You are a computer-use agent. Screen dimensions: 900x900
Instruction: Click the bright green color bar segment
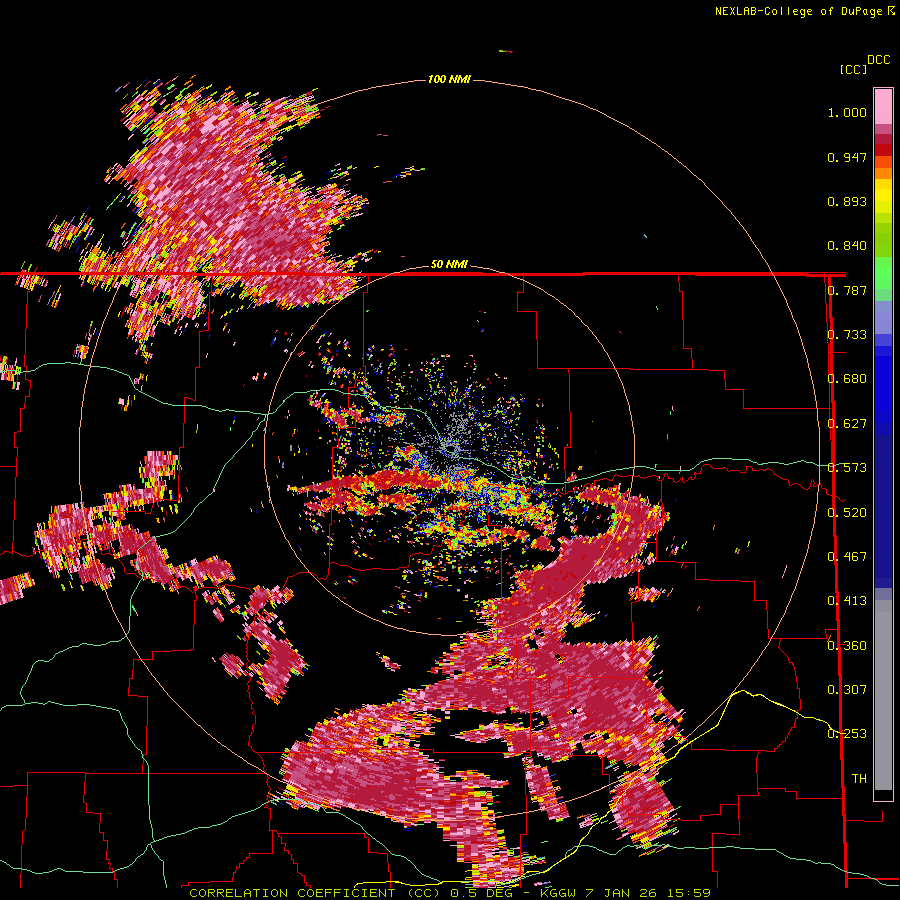tap(883, 273)
